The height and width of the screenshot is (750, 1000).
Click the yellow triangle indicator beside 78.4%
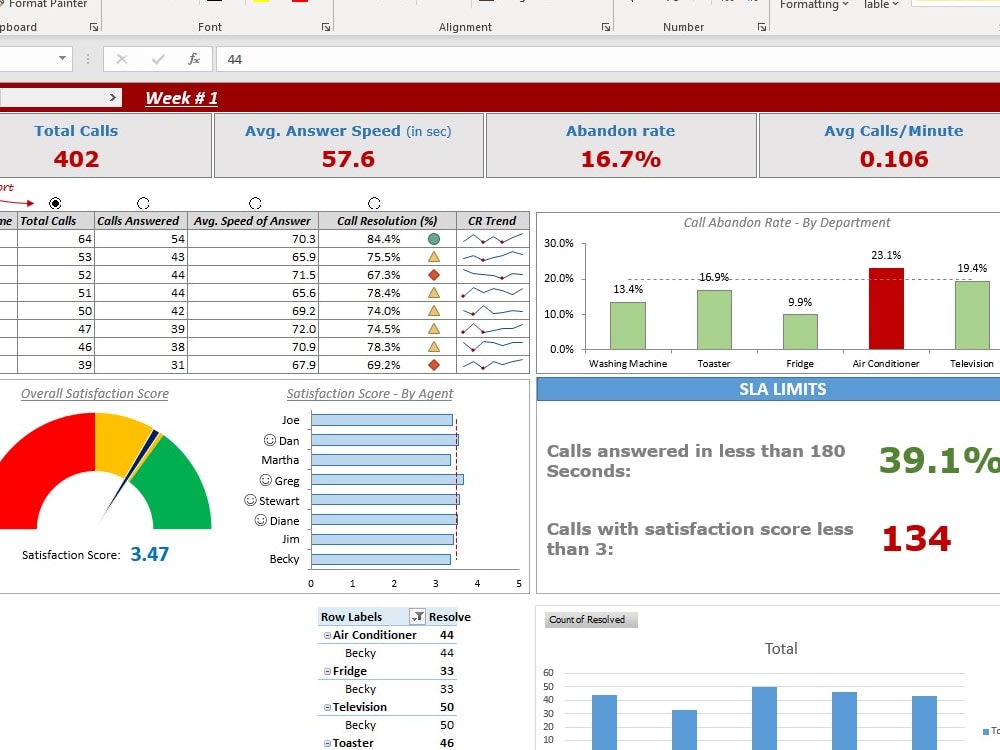pos(434,293)
